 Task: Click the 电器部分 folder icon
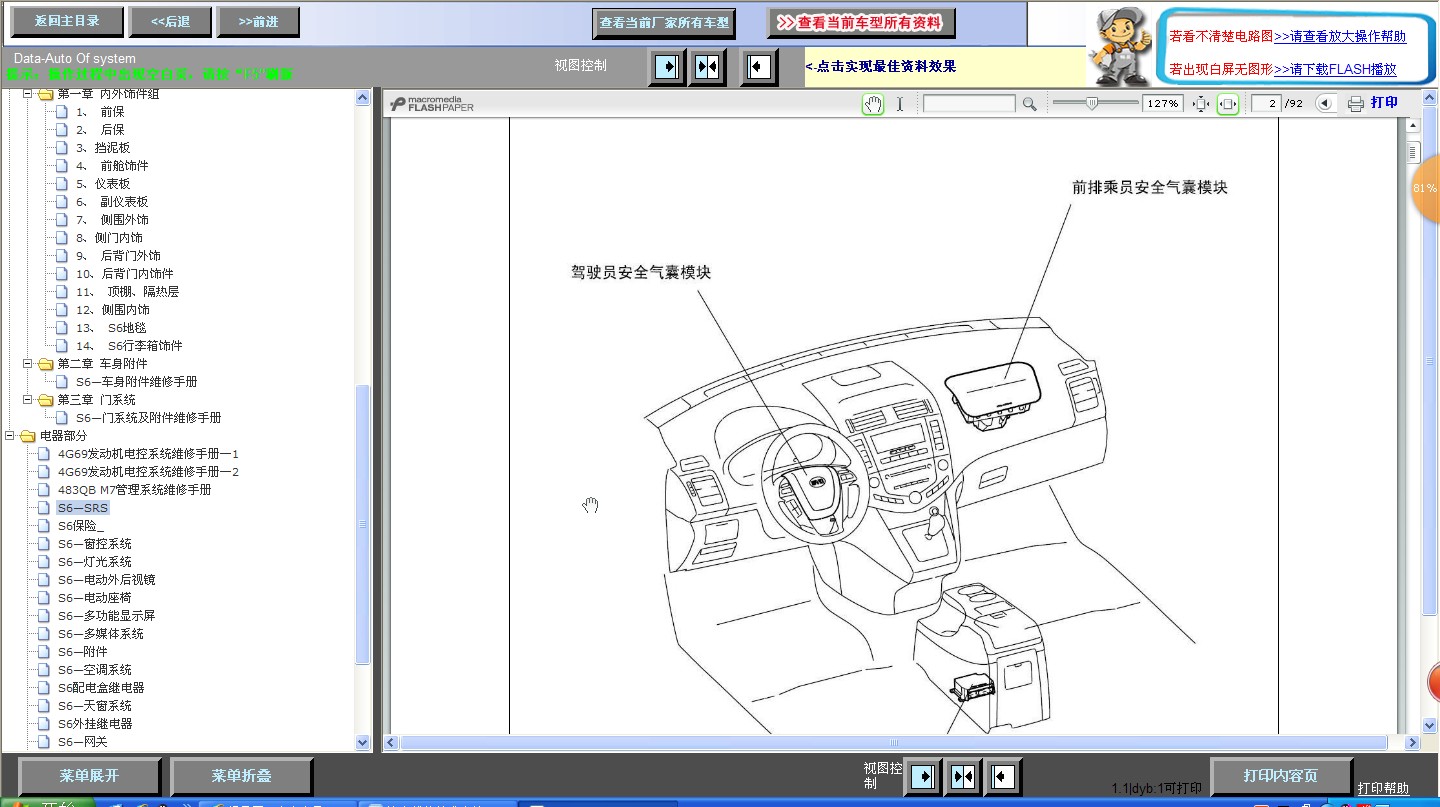[27, 436]
